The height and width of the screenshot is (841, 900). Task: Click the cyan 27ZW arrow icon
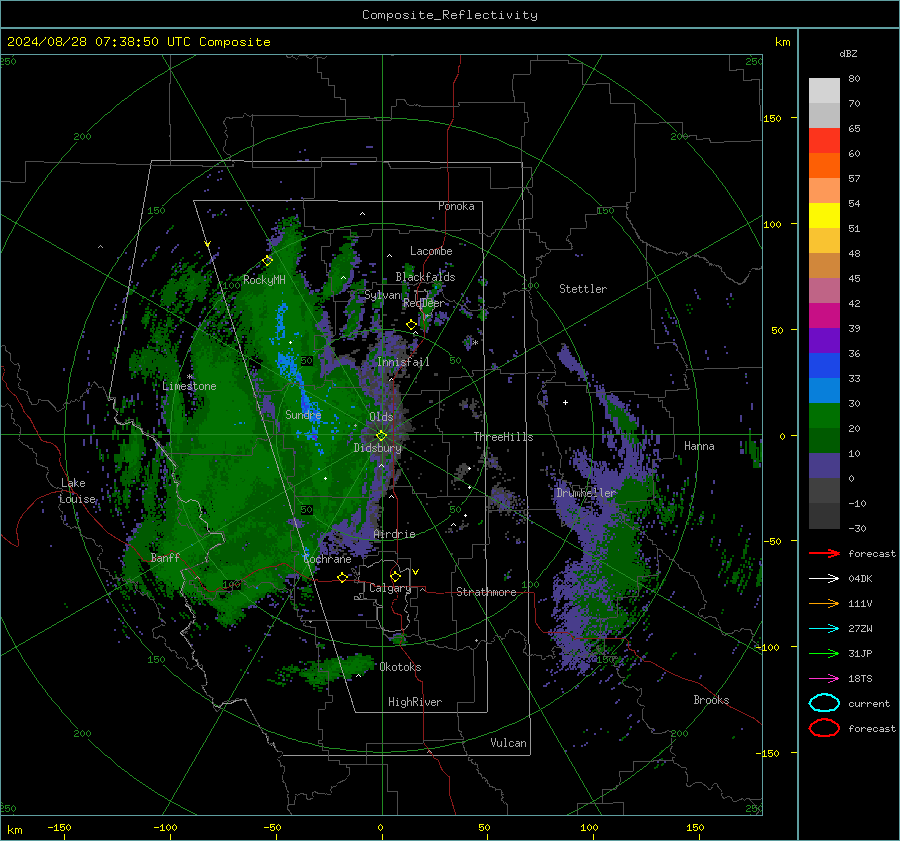tap(824, 629)
